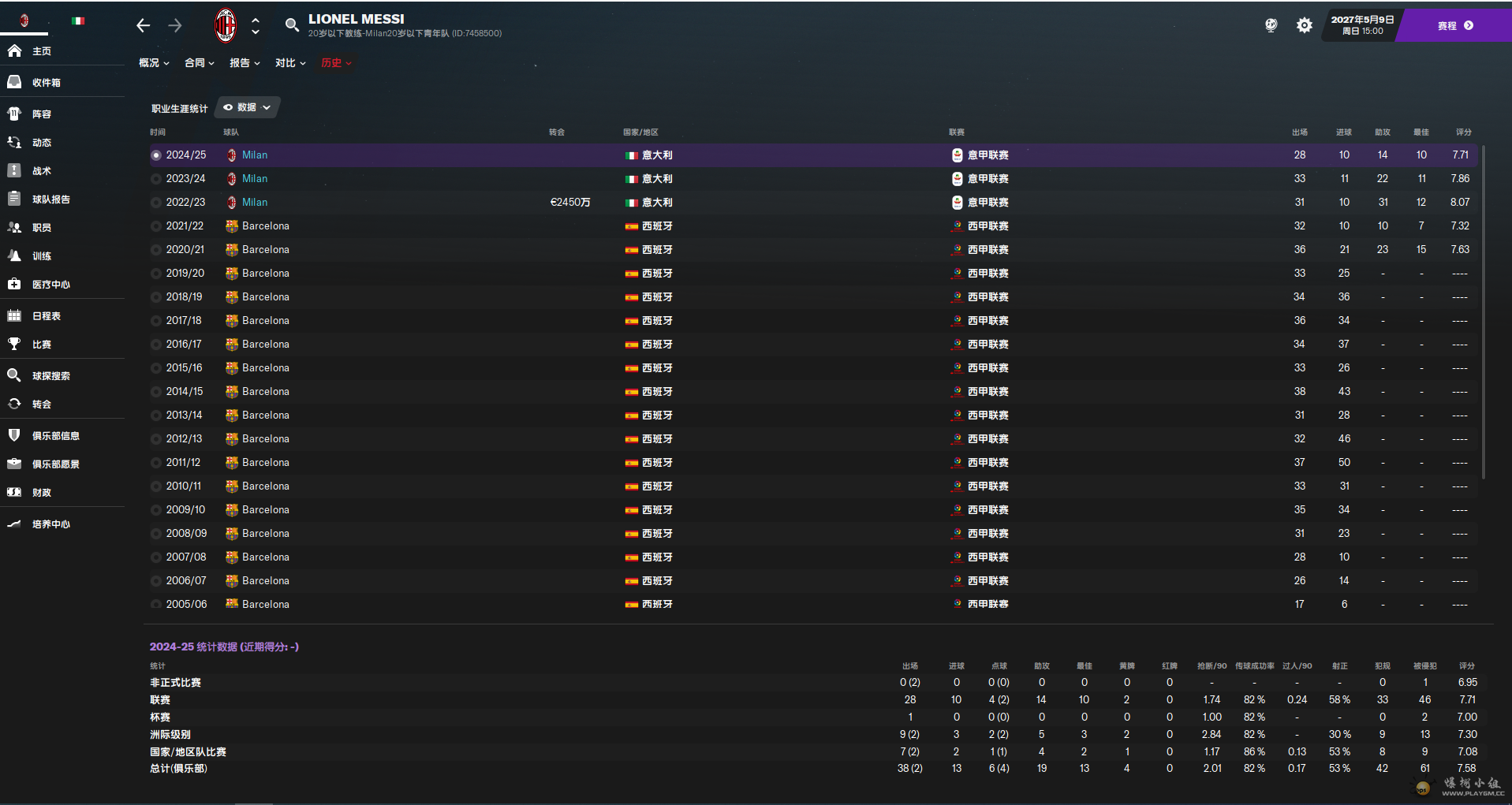Open the 俱乐部愿景 club vision icon
The height and width of the screenshot is (805, 1512).
pyautogui.click(x=14, y=464)
